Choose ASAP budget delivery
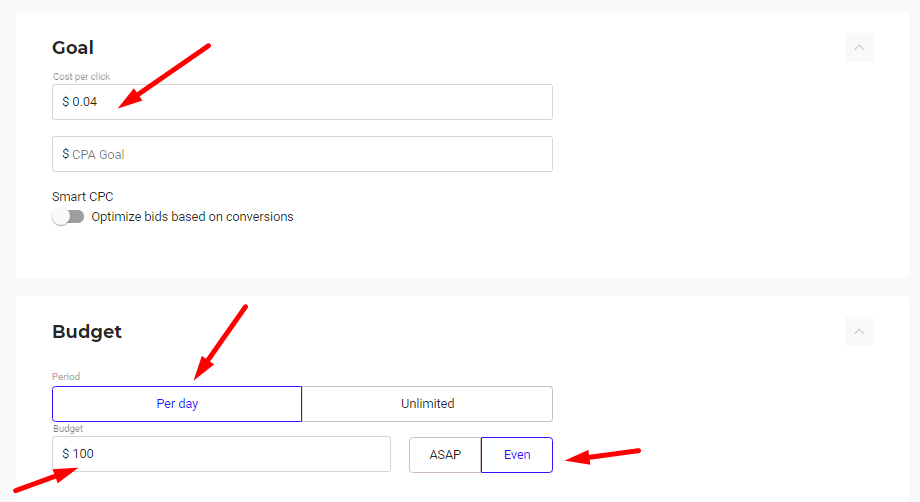920x502 pixels. click(445, 455)
